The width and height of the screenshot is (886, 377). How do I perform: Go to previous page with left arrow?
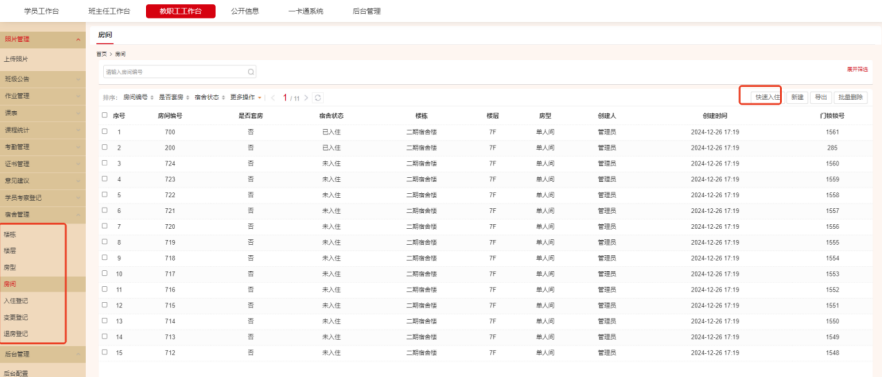(273, 98)
